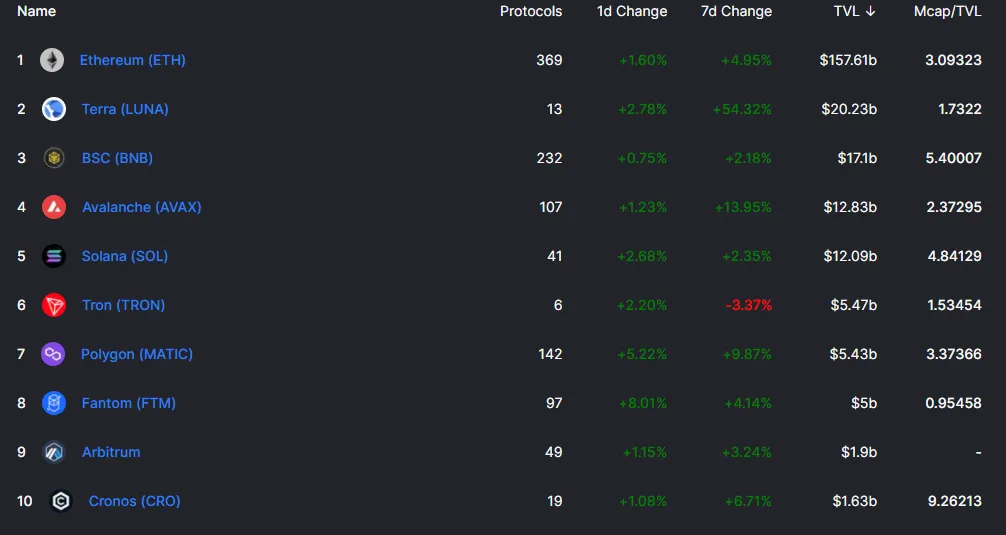Screen dimensions: 1006x535
Task: Sort by the TVL column header
Action: coord(846,12)
